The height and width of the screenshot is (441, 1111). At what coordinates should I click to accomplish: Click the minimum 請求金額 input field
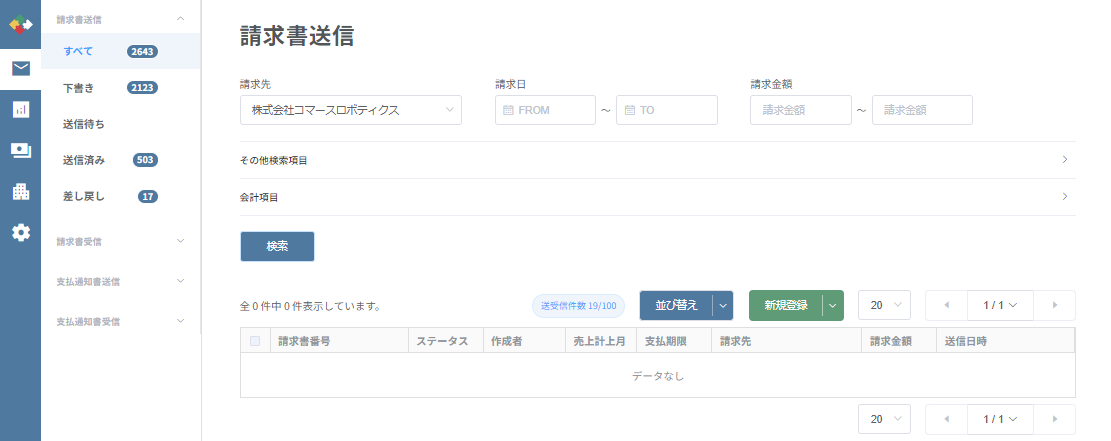[x=800, y=110]
